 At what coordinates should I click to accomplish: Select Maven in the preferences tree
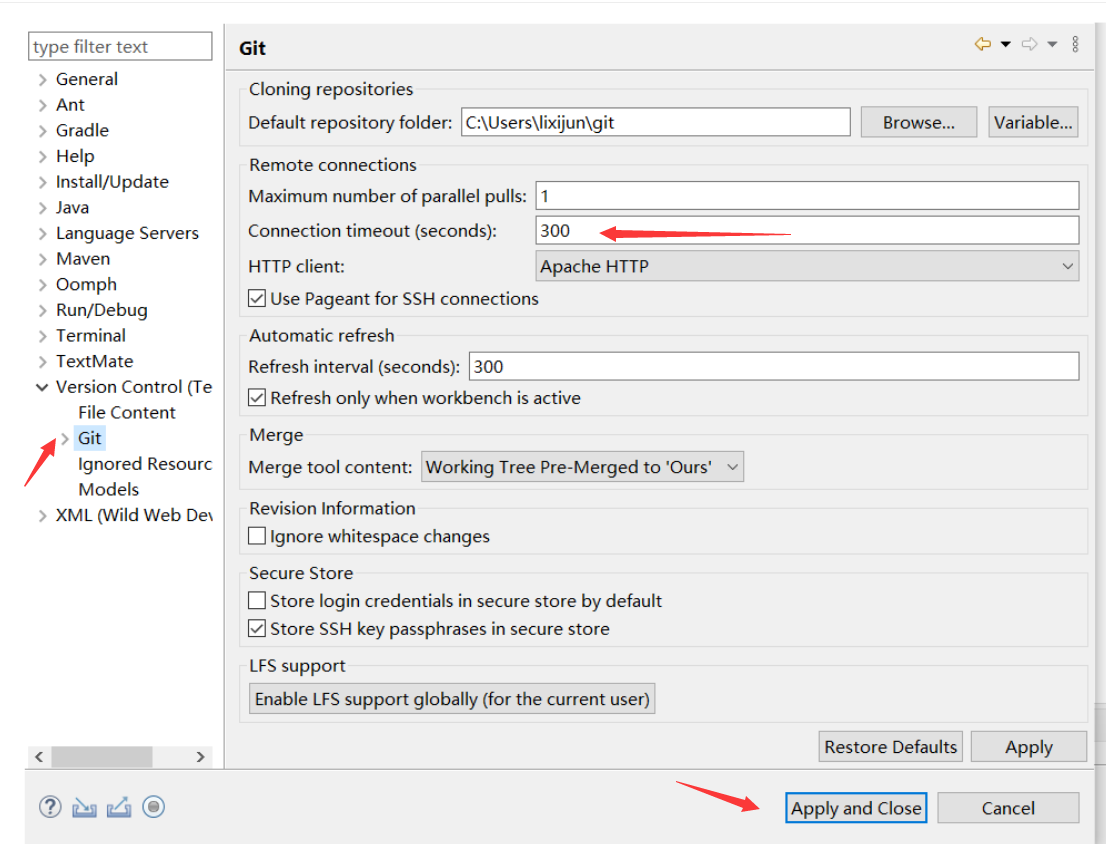tap(83, 259)
